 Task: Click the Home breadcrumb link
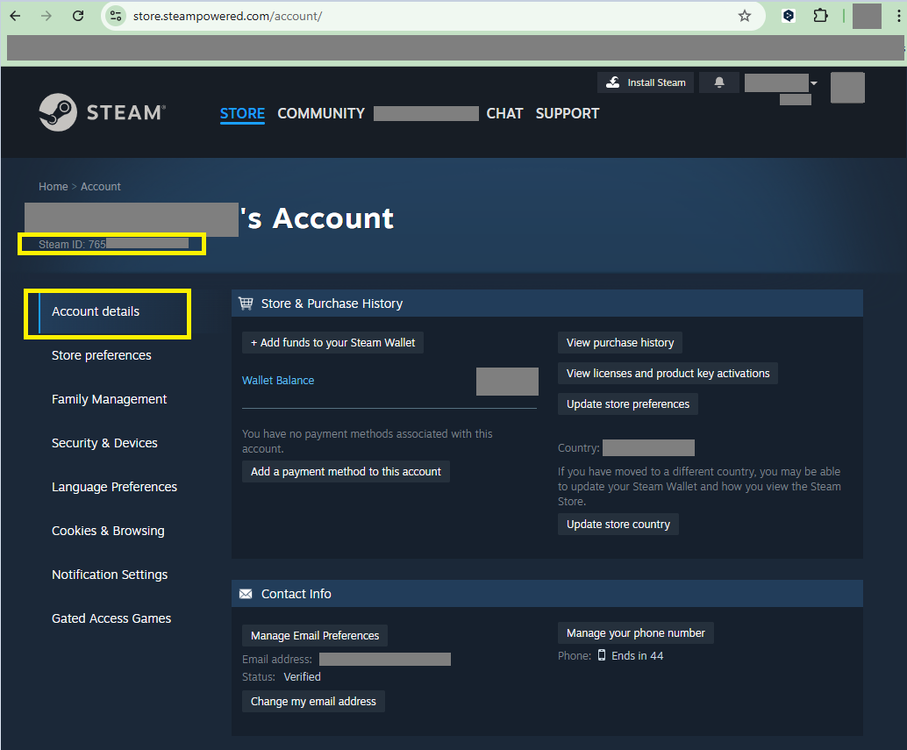53,187
